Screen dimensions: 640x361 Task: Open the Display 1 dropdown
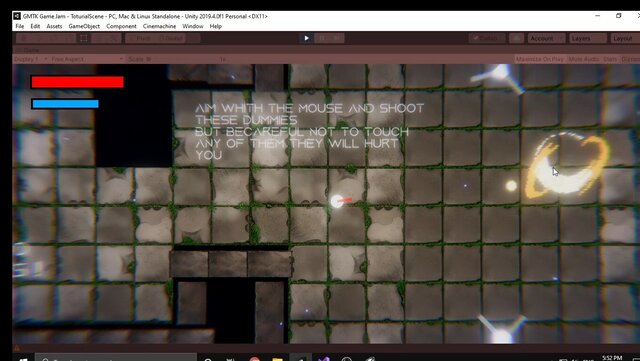31,59
